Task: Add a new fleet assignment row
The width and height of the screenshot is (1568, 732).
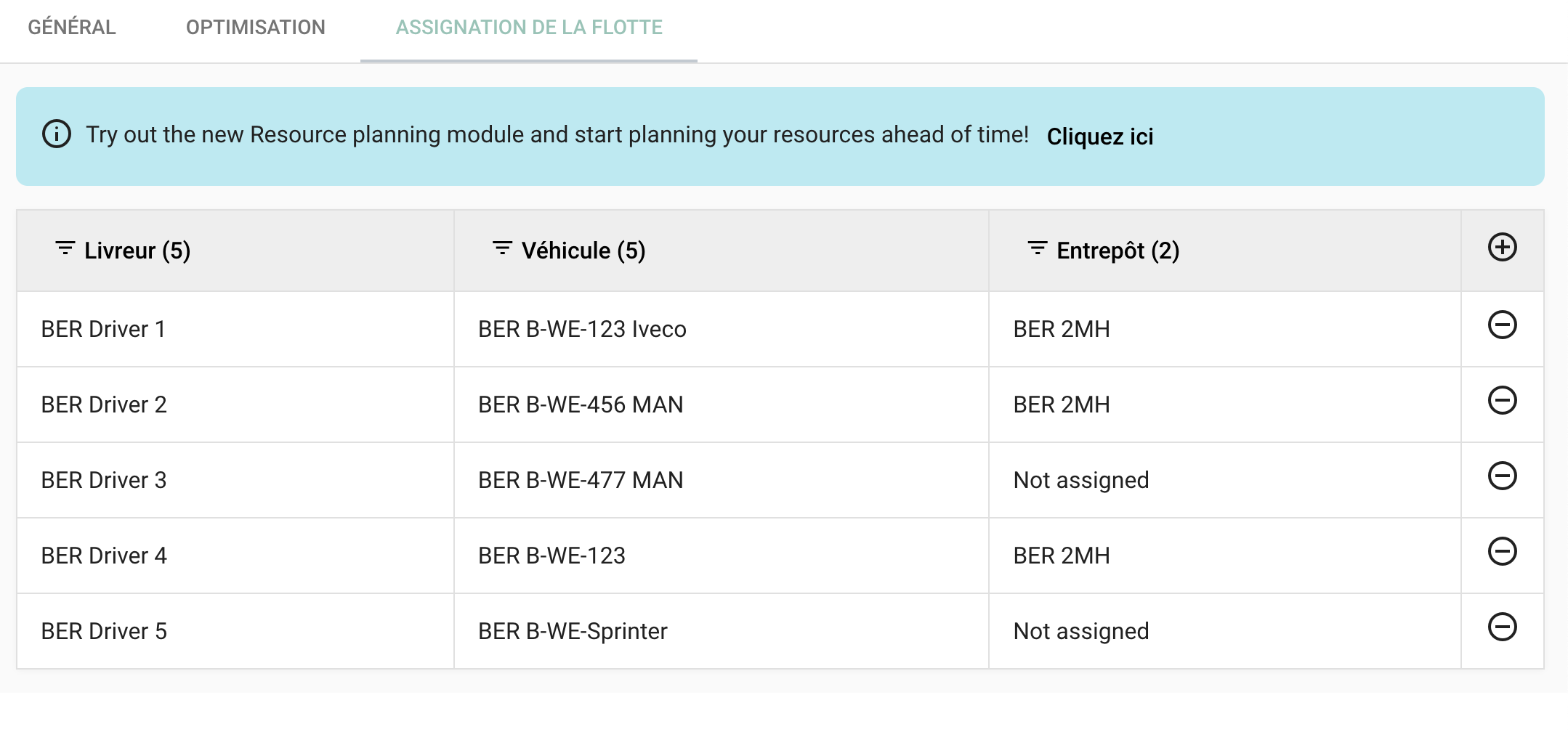Action: click(x=1502, y=248)
